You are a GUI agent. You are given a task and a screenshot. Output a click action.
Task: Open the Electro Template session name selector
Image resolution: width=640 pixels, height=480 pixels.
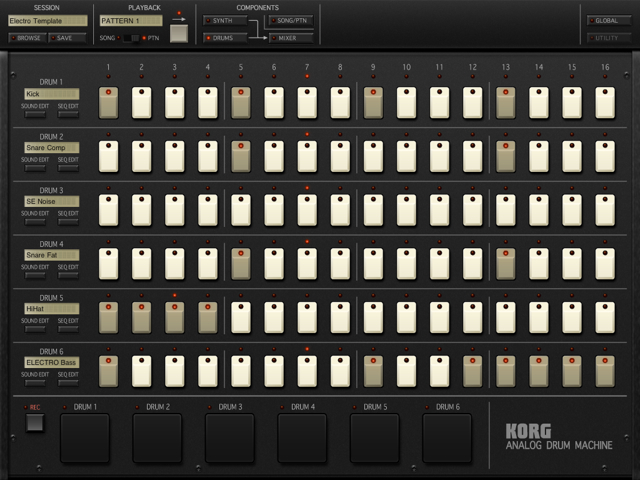click(47, 20)
